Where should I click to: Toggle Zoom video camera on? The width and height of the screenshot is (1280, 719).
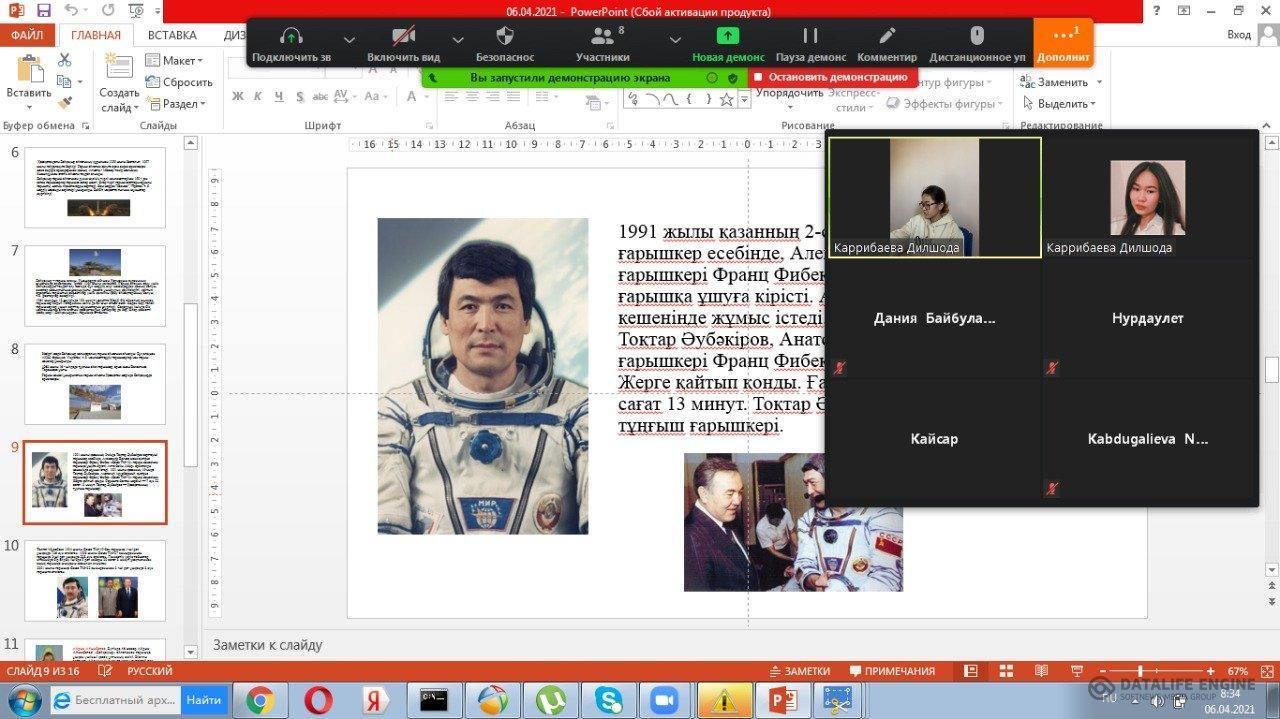(403, 38)
